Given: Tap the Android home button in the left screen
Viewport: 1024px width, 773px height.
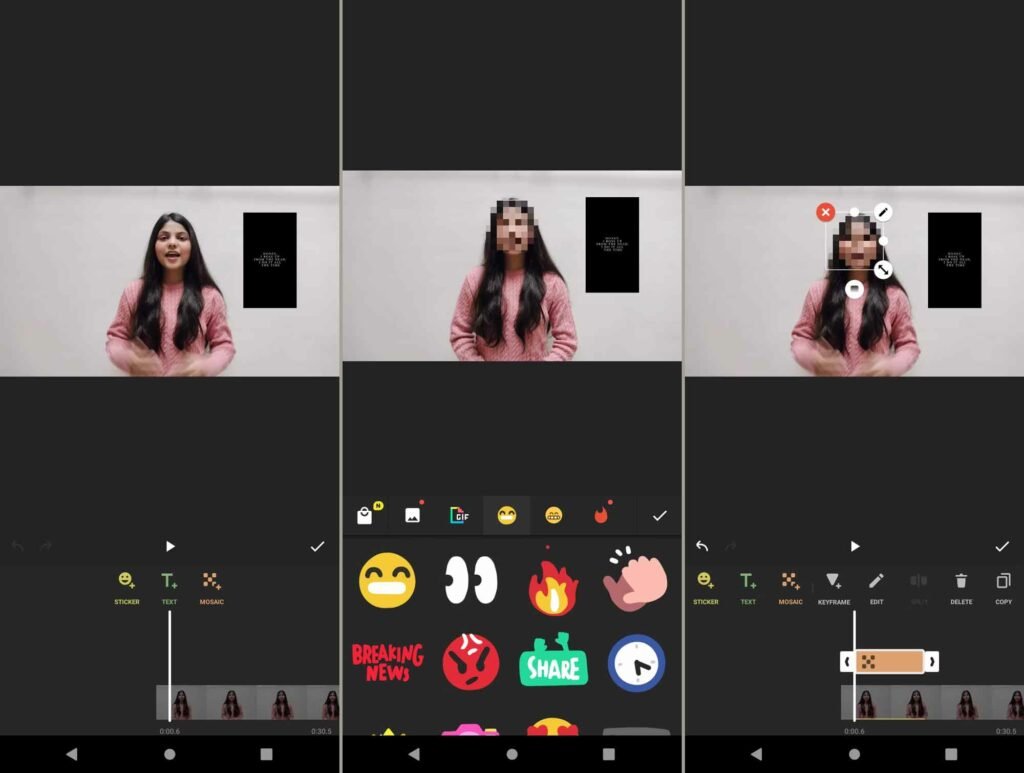Looking at the screenshot, I should [x=170, y=754].
